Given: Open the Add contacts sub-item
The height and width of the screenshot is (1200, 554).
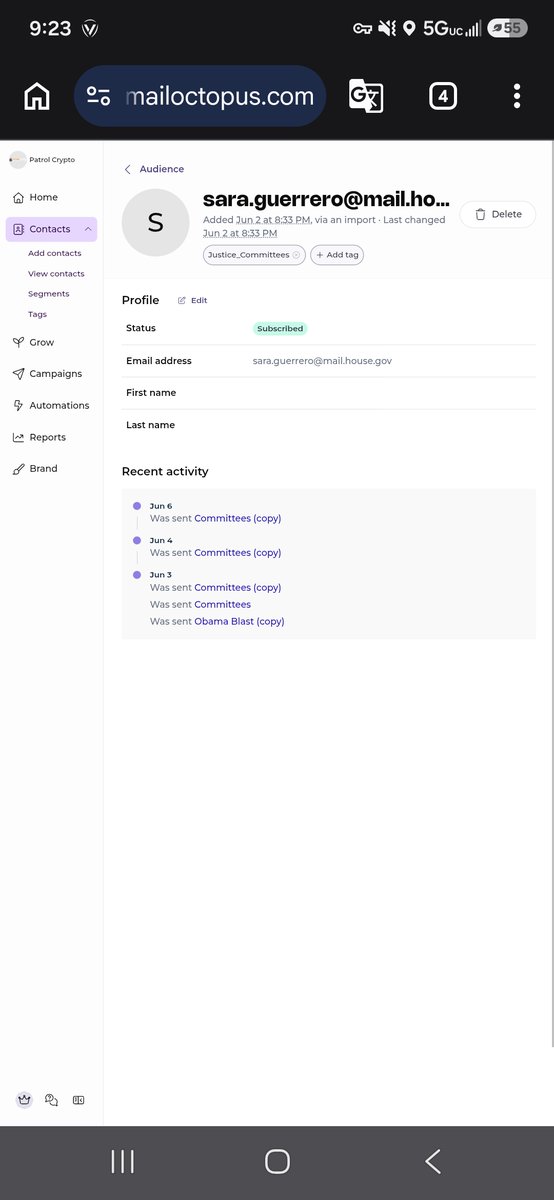Looking at the screenshot, I should 55,253.
